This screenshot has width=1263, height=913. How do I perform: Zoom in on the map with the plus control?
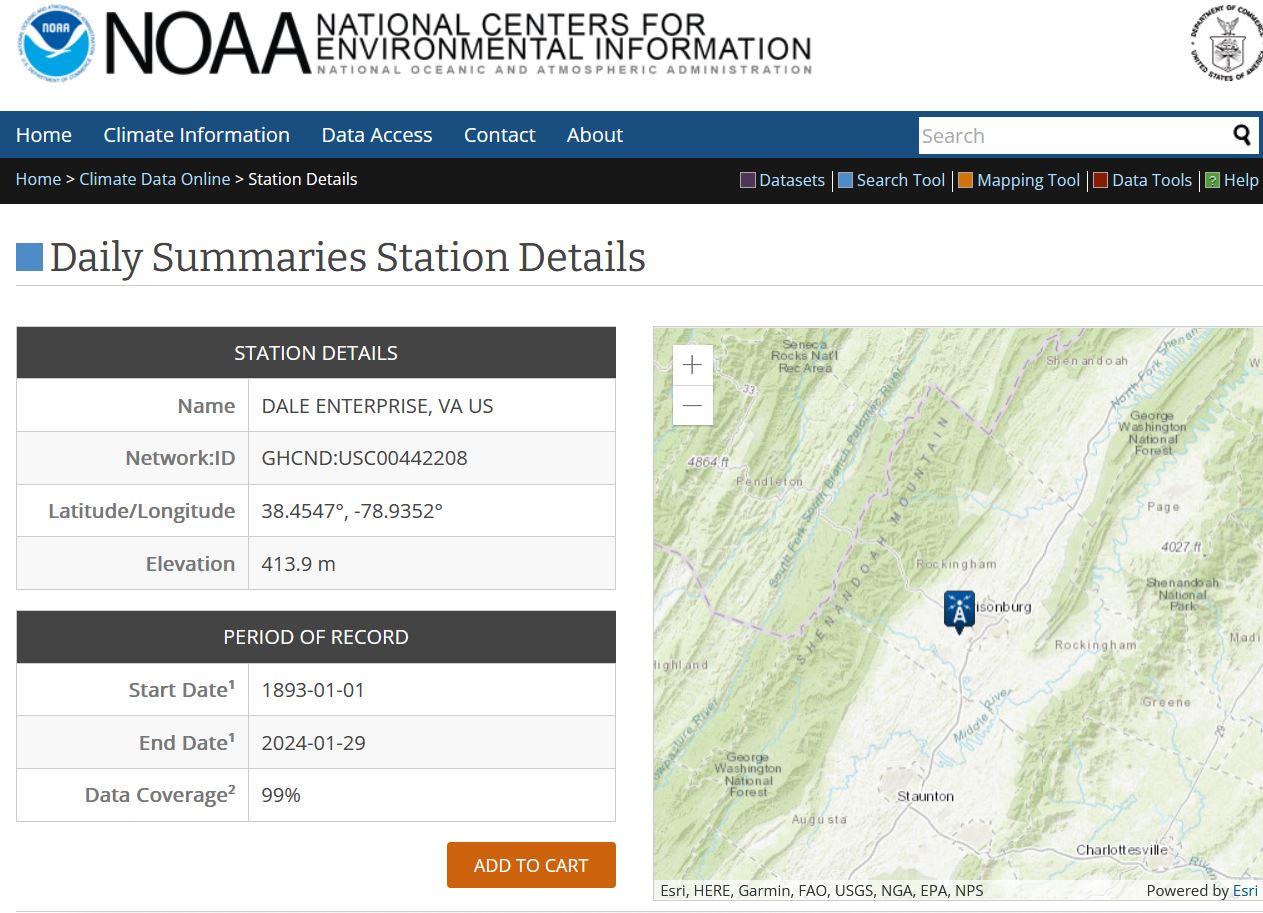coord(692,365)
